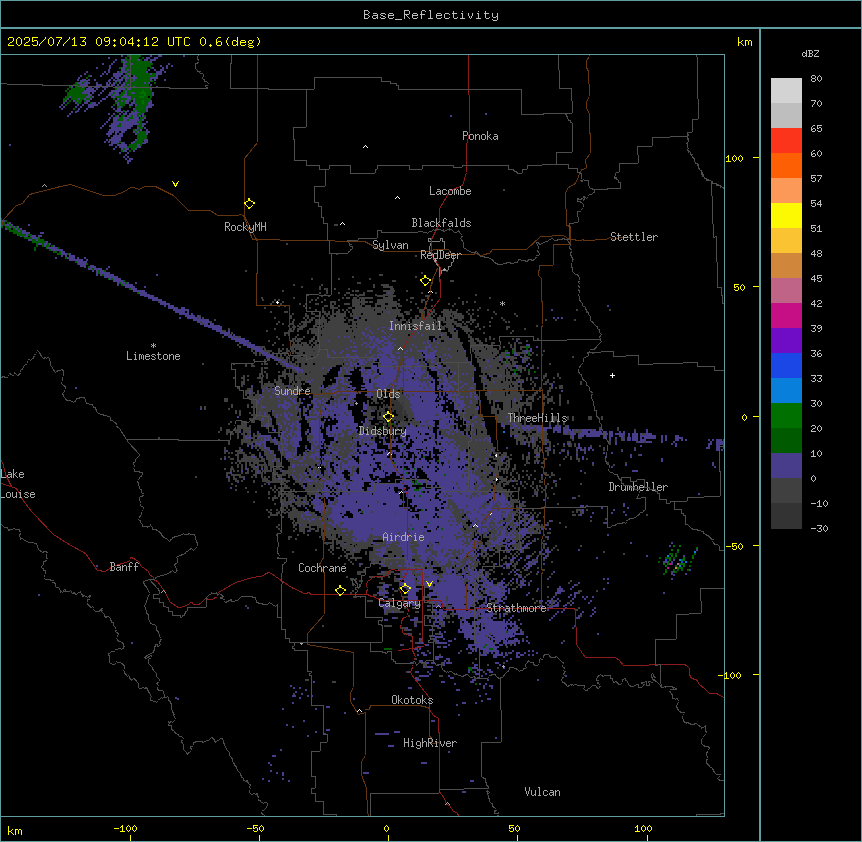Image resolution: width=862 pixels, height=842 pixels.
Task: Select the Sundre town label
Action: coord(292,391)
